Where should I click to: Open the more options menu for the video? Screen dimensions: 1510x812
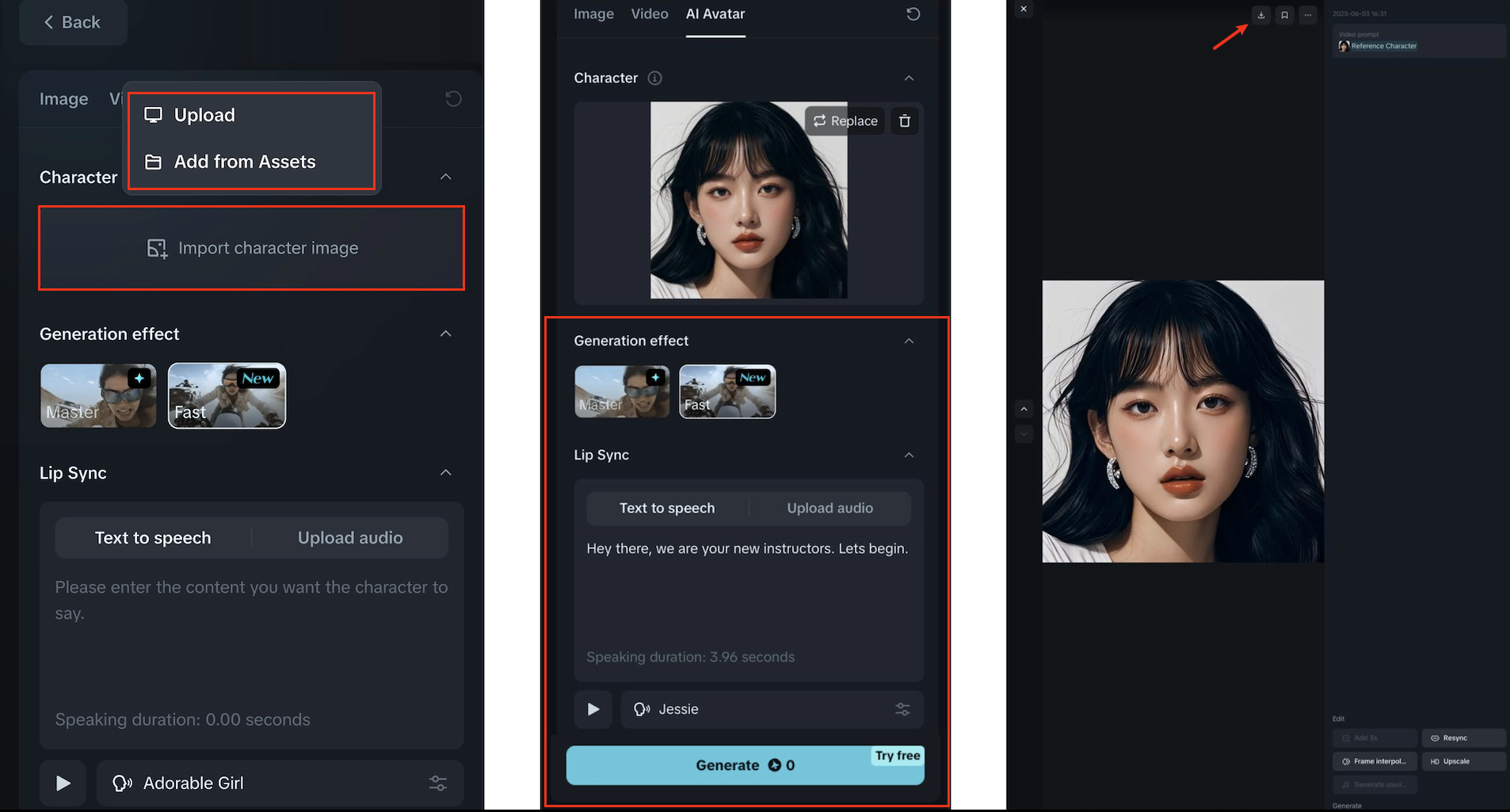click(x=1308, y=15)
